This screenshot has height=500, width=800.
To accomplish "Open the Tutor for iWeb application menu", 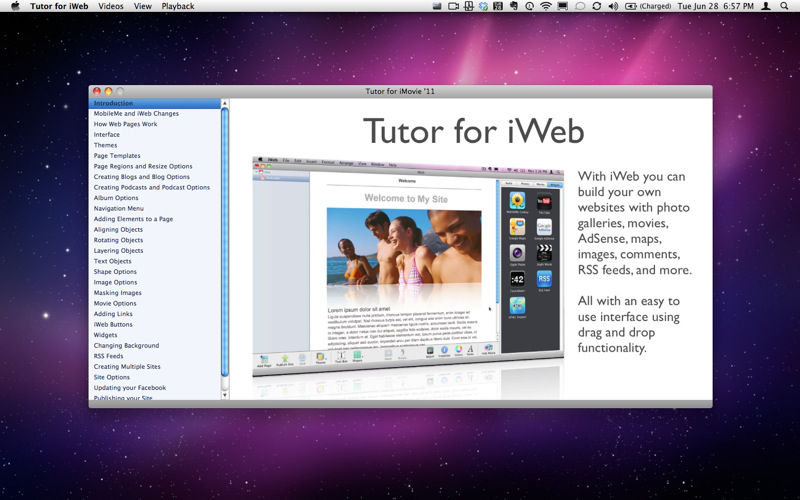I will [59, 6].
